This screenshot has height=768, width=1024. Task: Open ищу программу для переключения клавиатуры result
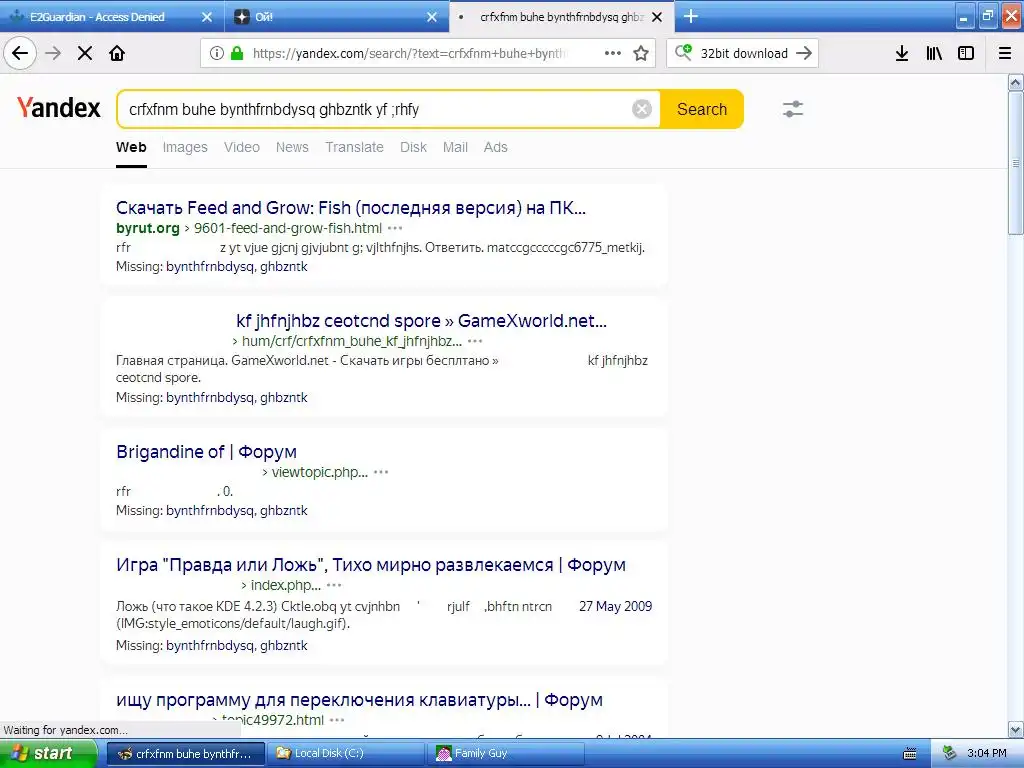pyautogui.click(x=359, y=700)
